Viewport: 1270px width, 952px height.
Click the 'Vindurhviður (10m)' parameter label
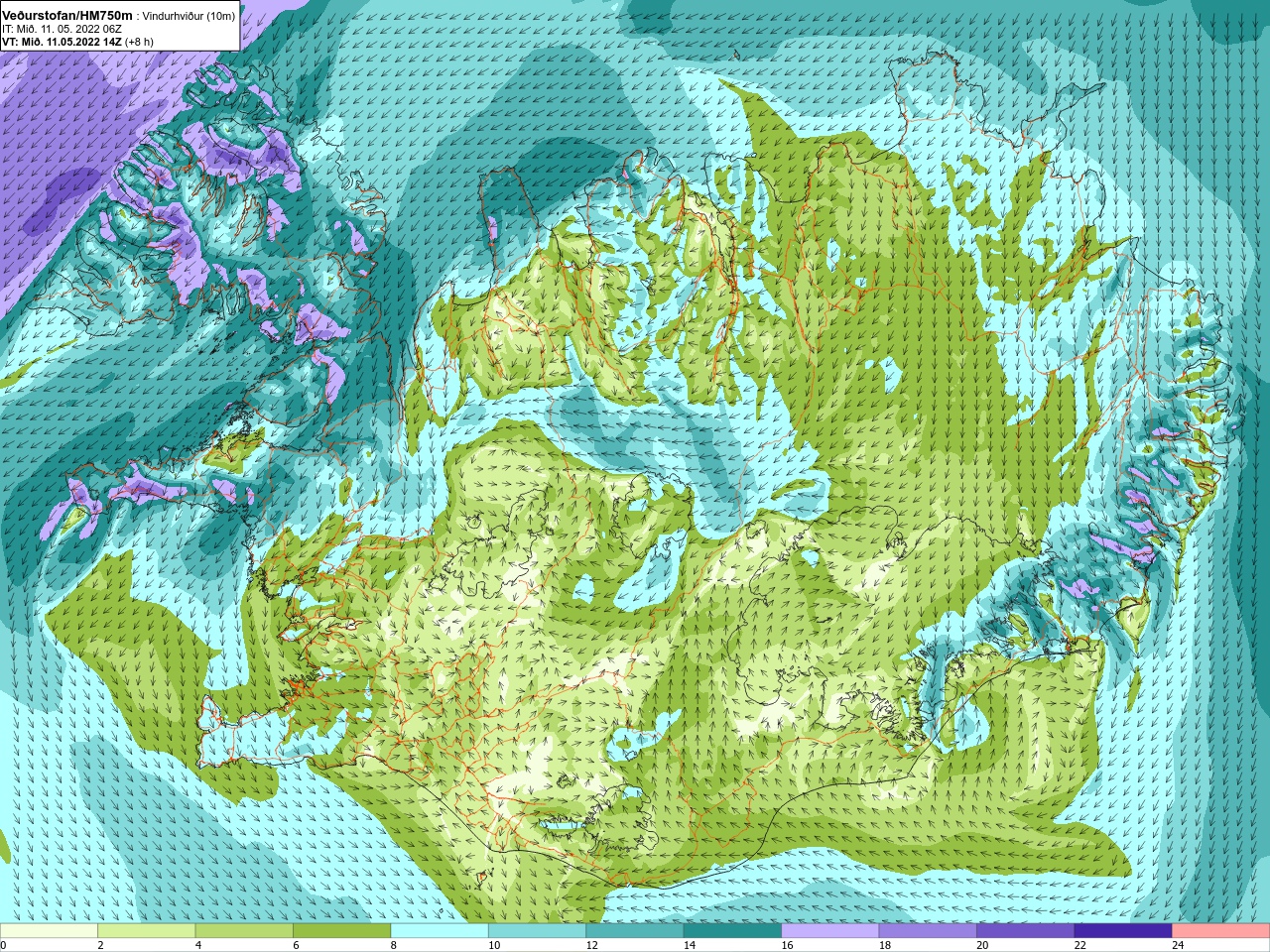190,17
